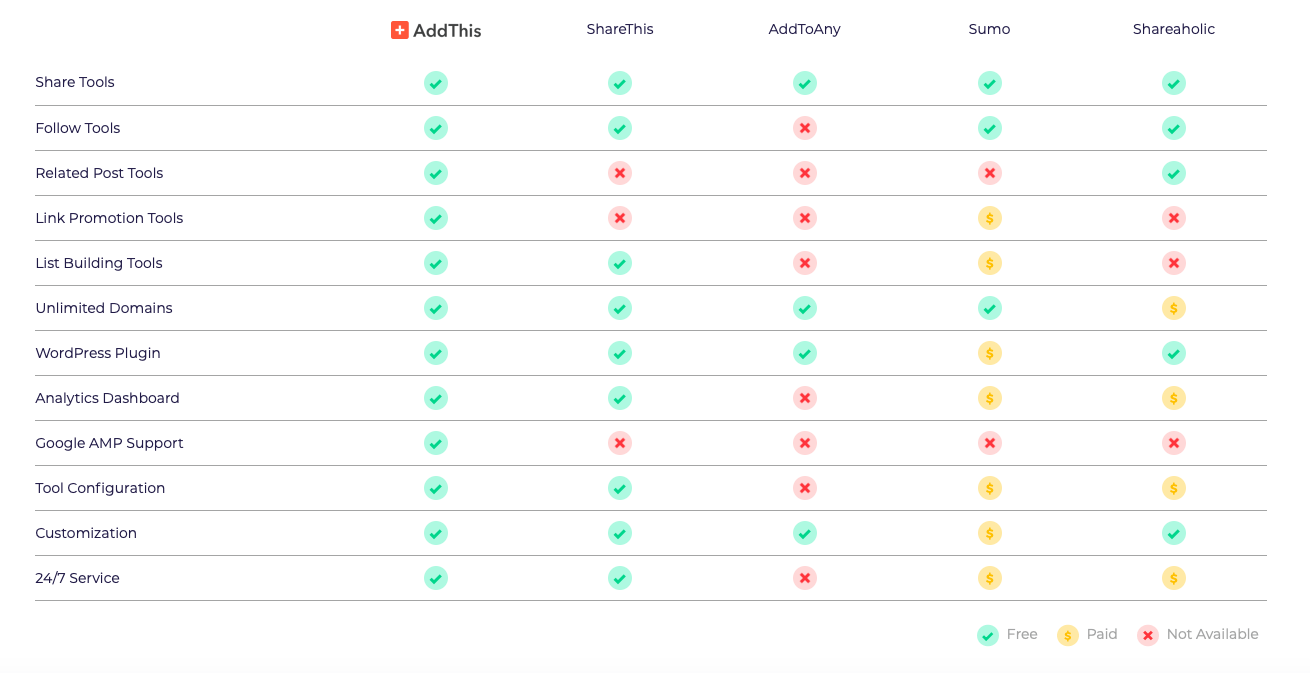Click Sumo Unlimited Domains check icon

tap(990, 308)
